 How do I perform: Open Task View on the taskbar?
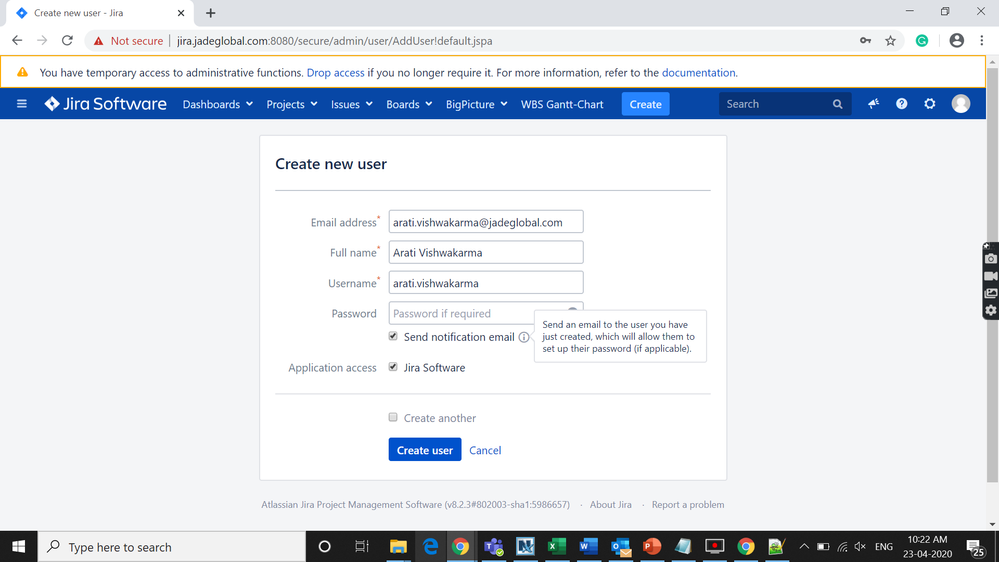click(361, 547)
